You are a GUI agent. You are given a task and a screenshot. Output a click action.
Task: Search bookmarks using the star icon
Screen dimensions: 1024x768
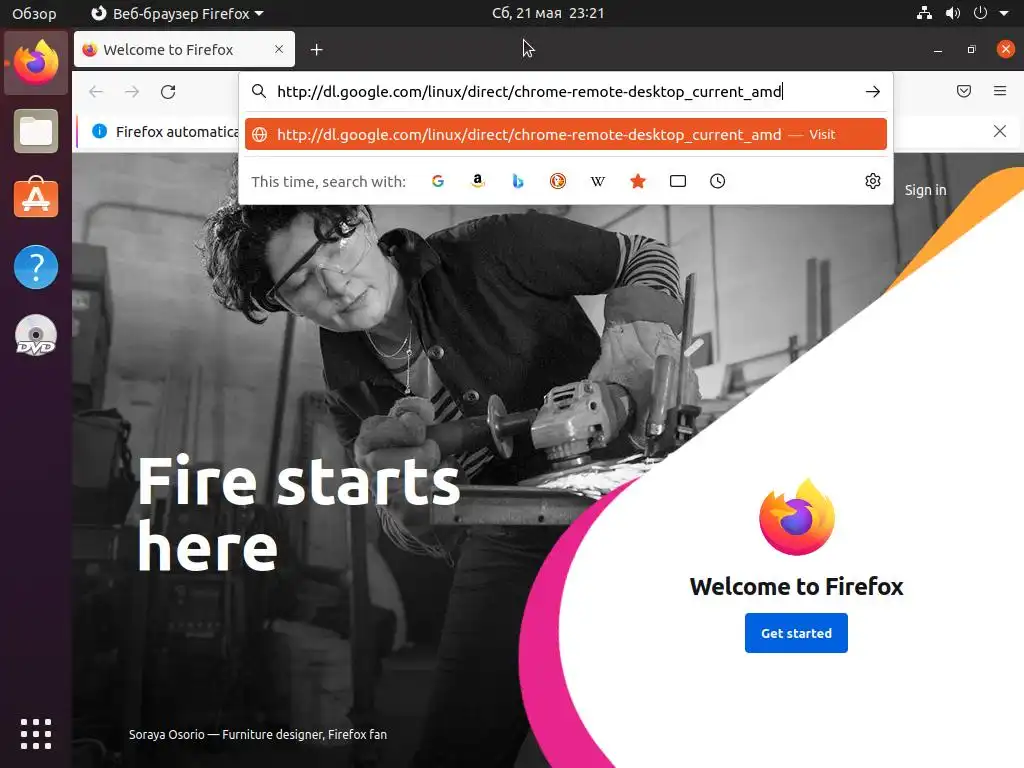[x=638, y=182]
